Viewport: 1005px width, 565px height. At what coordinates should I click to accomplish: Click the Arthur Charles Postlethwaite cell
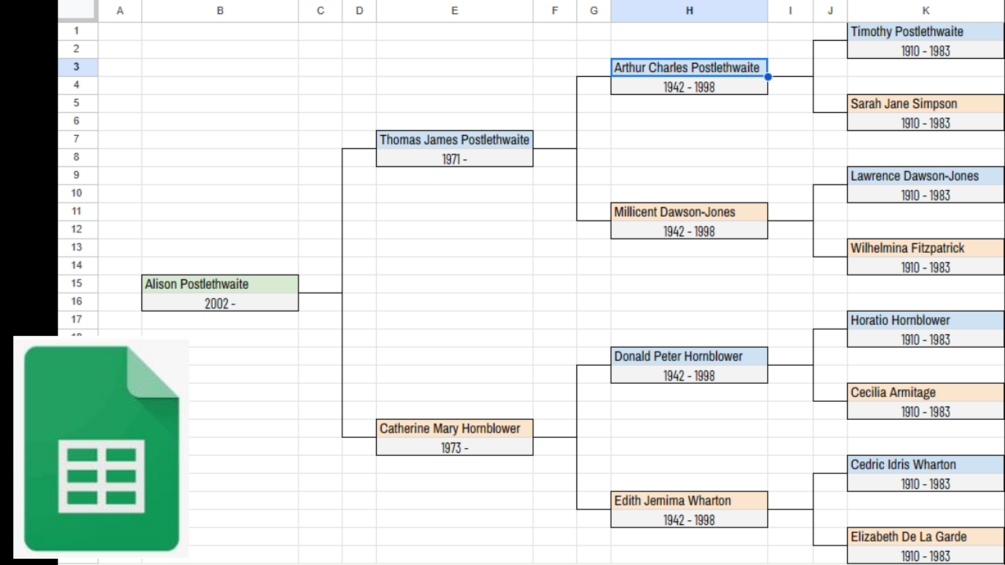[x=689, y=68]
